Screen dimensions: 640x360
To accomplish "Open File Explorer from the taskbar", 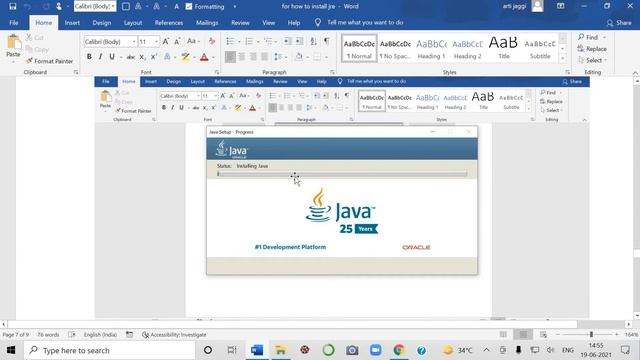I will [x=280, y=350].
